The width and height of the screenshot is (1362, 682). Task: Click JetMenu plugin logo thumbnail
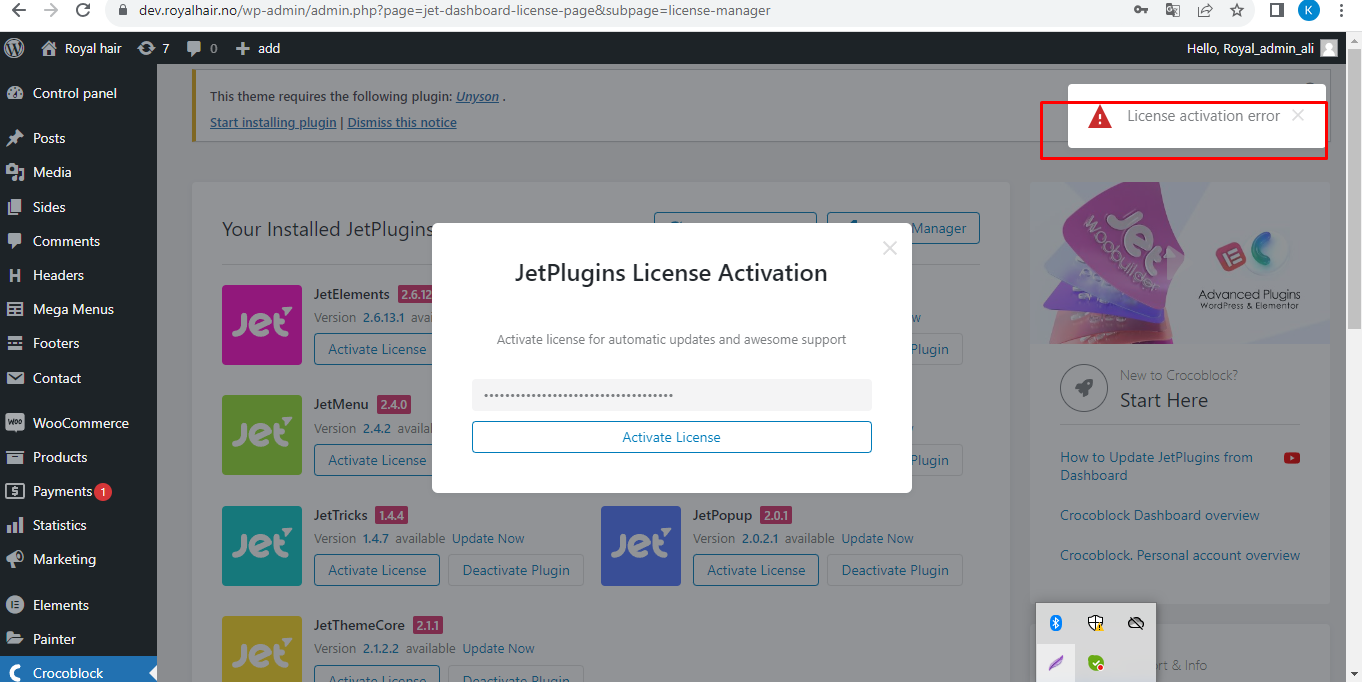click(261, 435)
